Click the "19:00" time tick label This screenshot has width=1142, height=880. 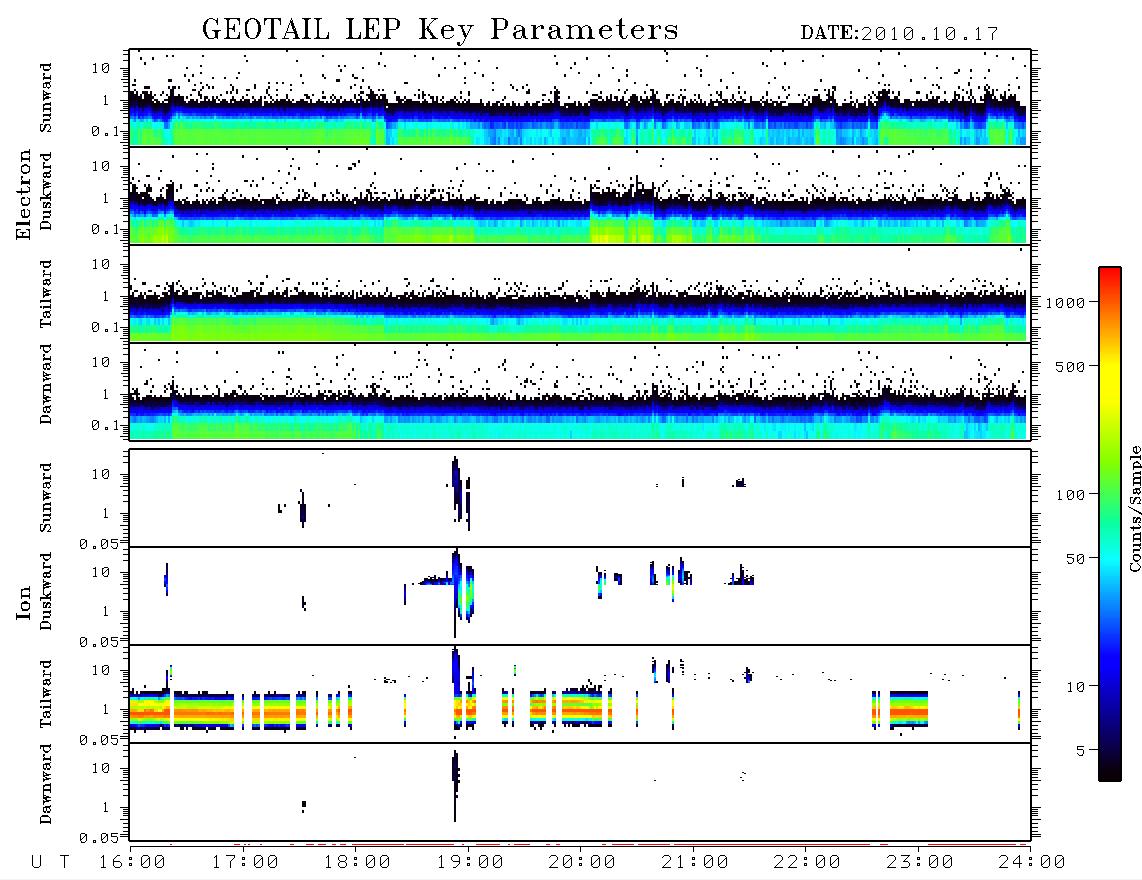470,863
